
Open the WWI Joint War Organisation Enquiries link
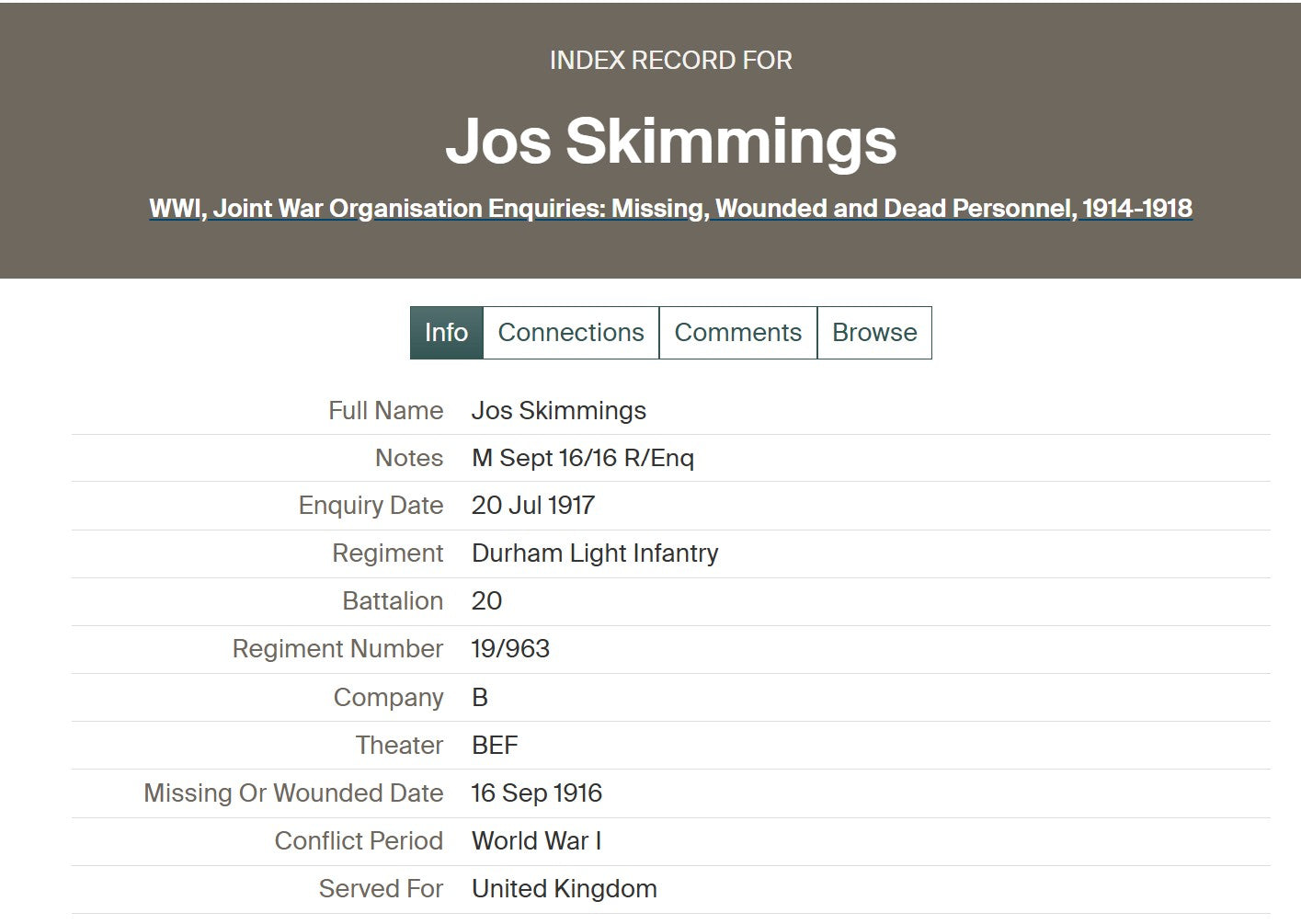670,209
